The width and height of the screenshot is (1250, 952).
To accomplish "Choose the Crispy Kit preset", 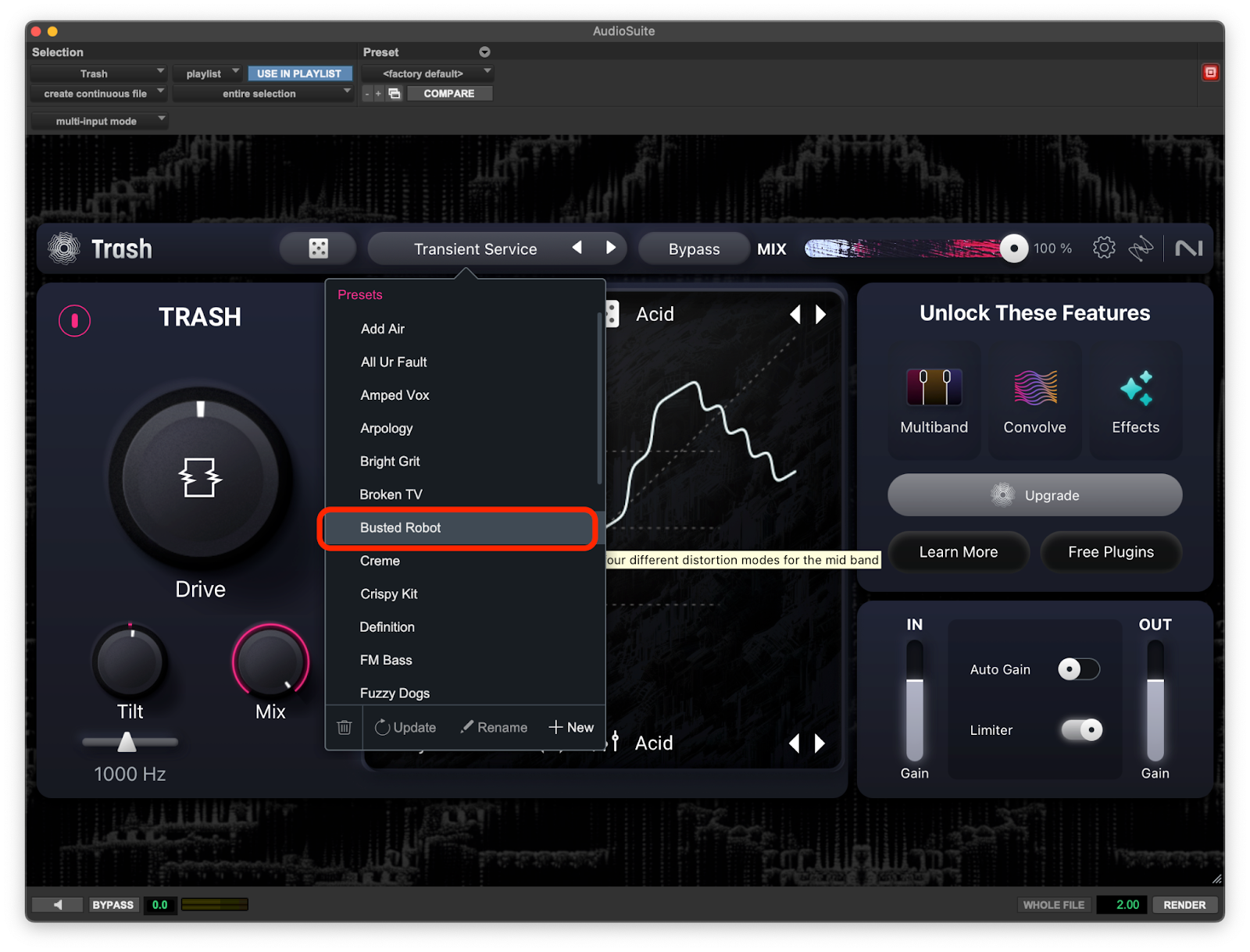I will 389,594.
